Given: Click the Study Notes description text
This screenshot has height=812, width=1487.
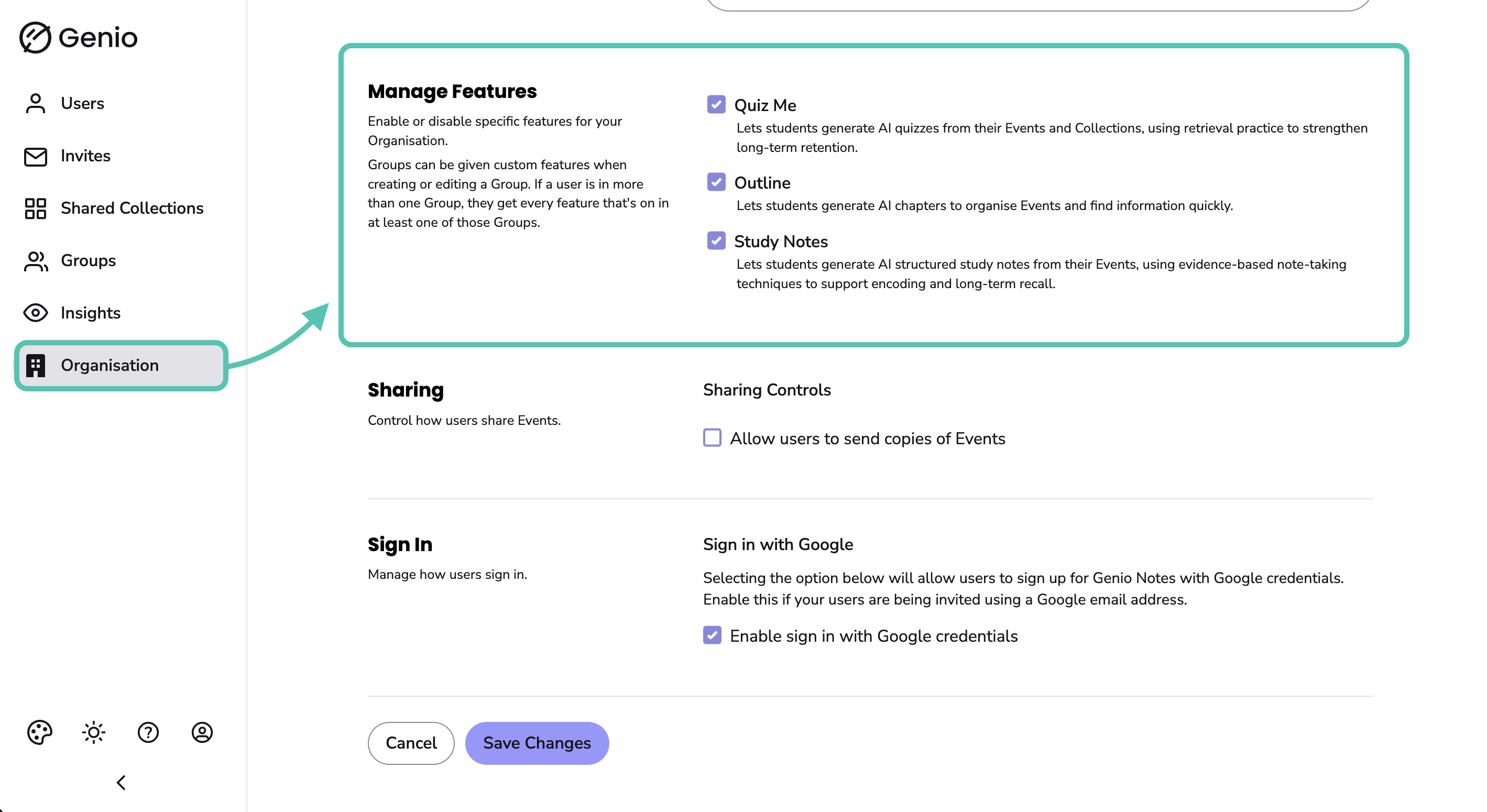Looking at the screenshot, I should (1041, 274).
